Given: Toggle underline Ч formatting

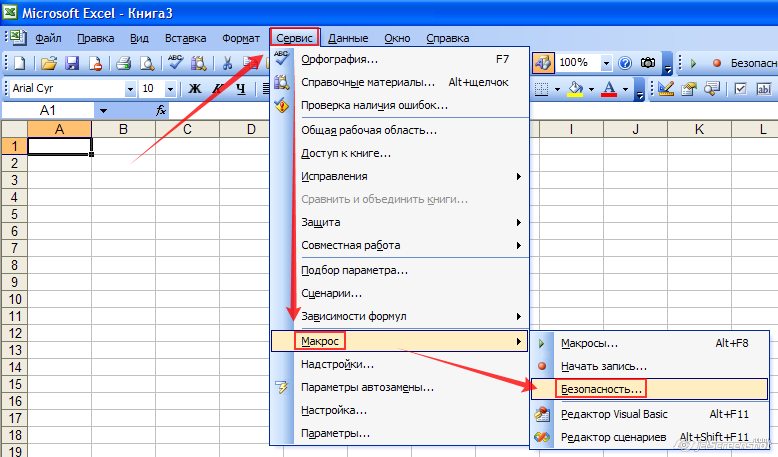Looking at the screenshot, I should (x=241, y=89).
